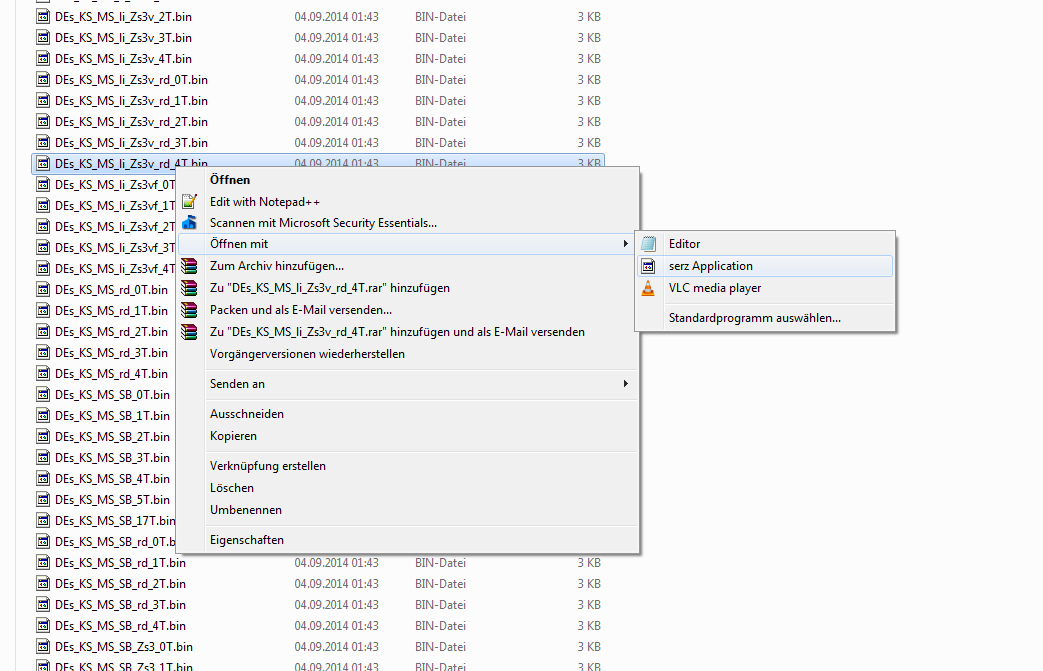Select file DEs_KS_MS_li_Zs3v_rd_1T.bin by name

coord(132,100)
